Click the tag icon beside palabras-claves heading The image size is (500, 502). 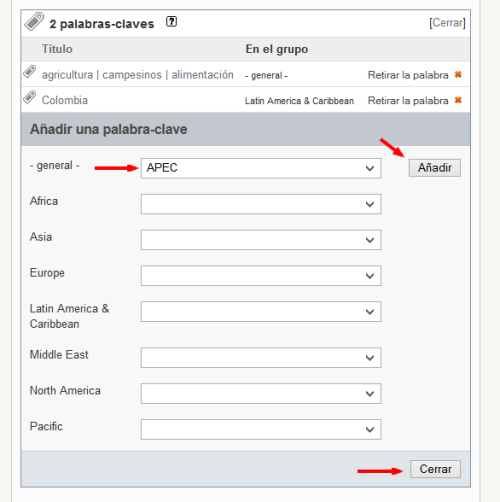[x=34, y=22]
